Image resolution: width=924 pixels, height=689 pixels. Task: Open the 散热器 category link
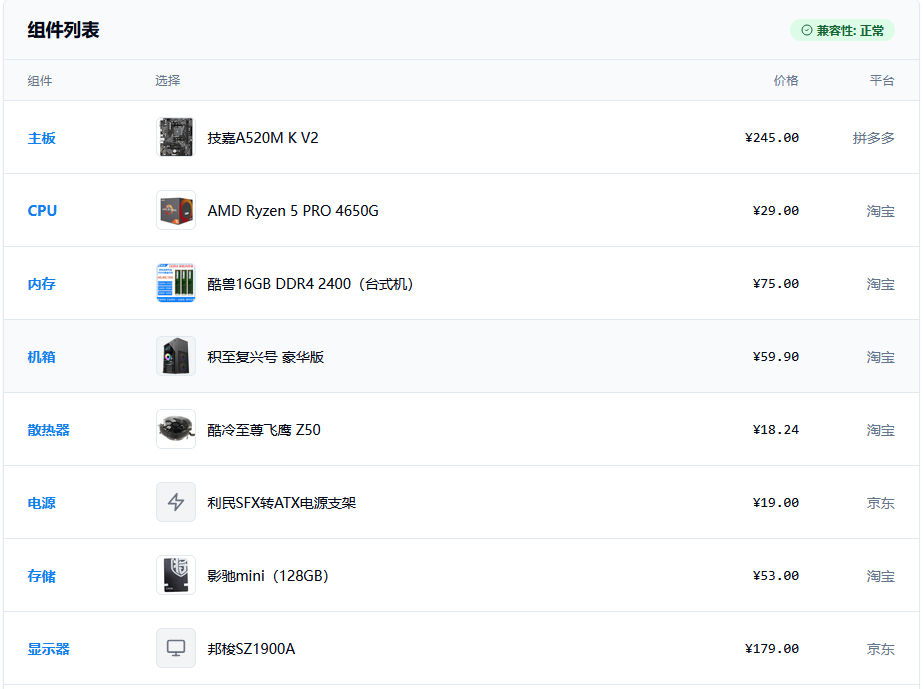49,430
